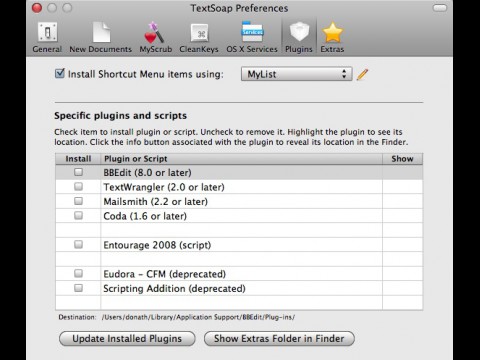Toggle Install Shortcut Menu items checkbox

pos(60,73)
